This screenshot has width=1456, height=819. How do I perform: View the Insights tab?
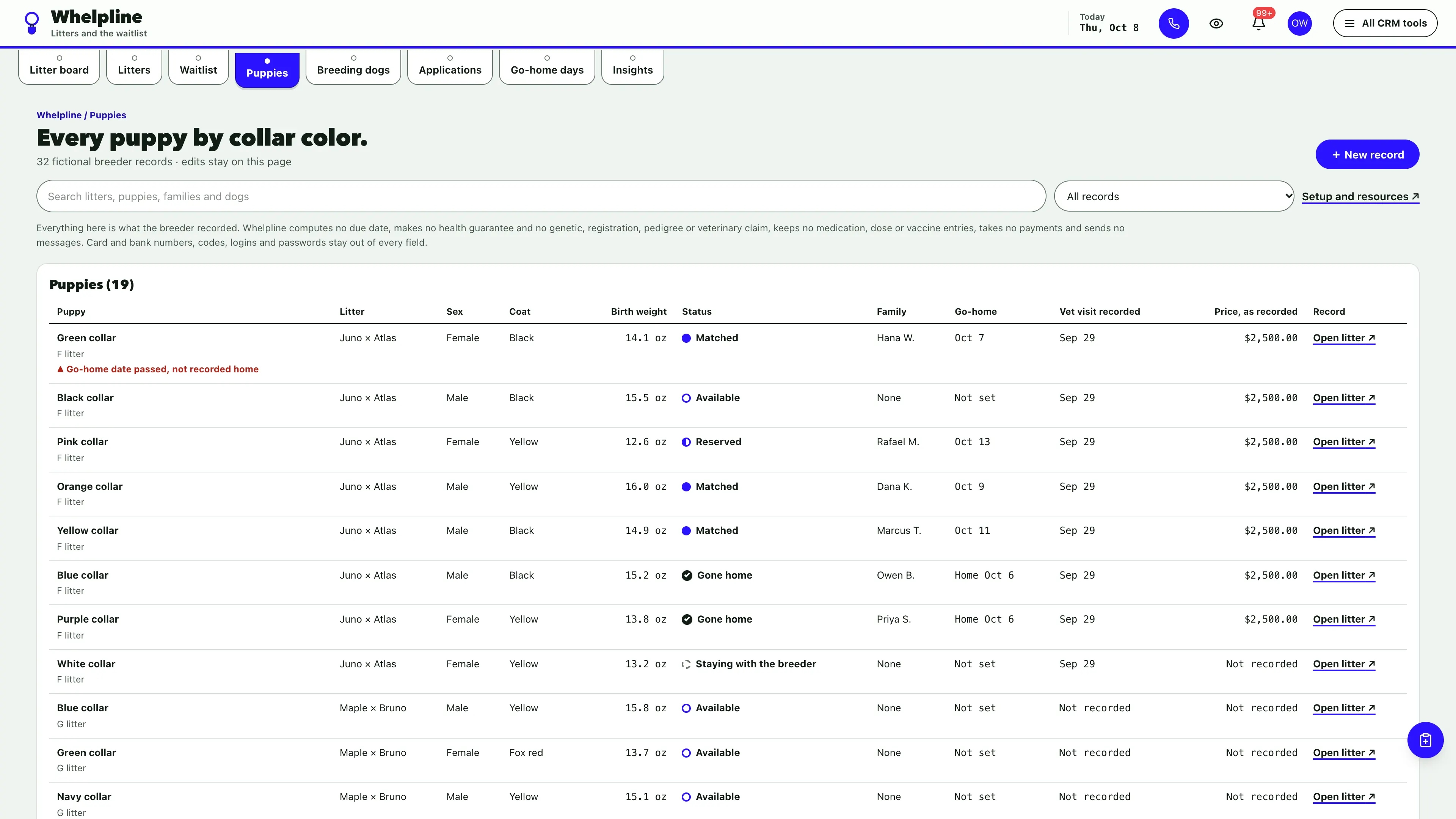coord(632,67)
